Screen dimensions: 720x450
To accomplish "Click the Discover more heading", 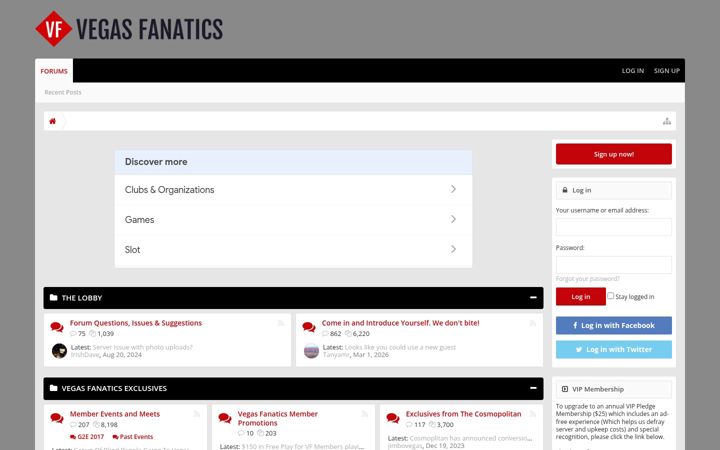I will click(156, 162).
